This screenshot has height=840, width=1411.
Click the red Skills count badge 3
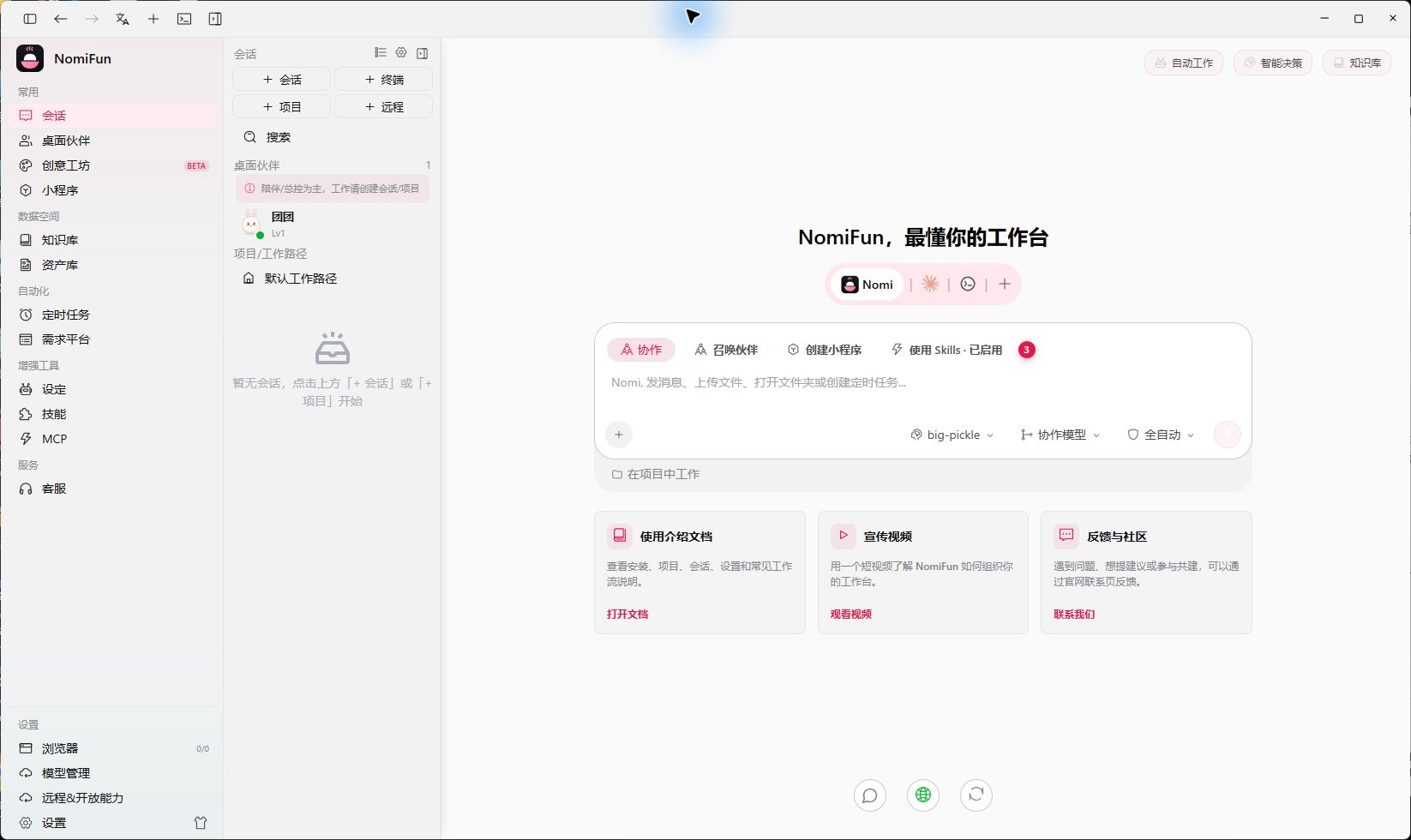pyautogui.click(x=1026, y=350)
